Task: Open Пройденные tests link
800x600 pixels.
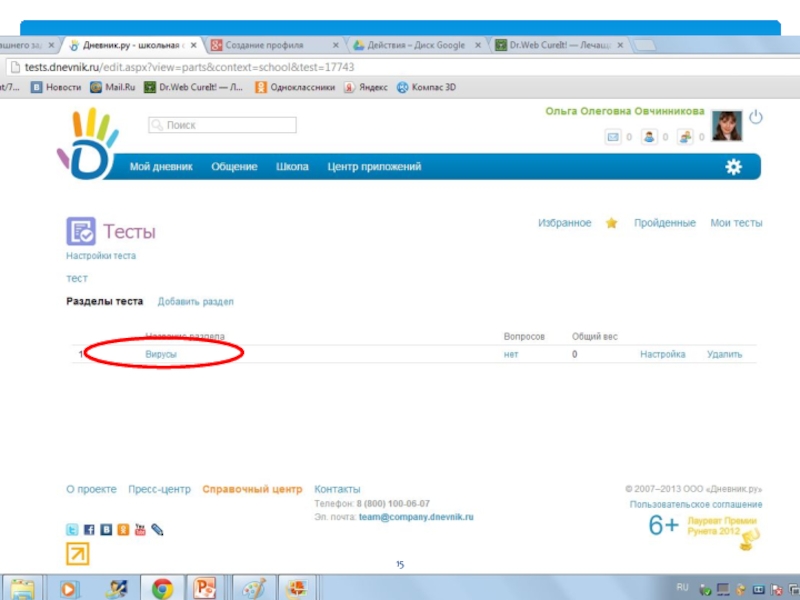Action: point(665,223)
